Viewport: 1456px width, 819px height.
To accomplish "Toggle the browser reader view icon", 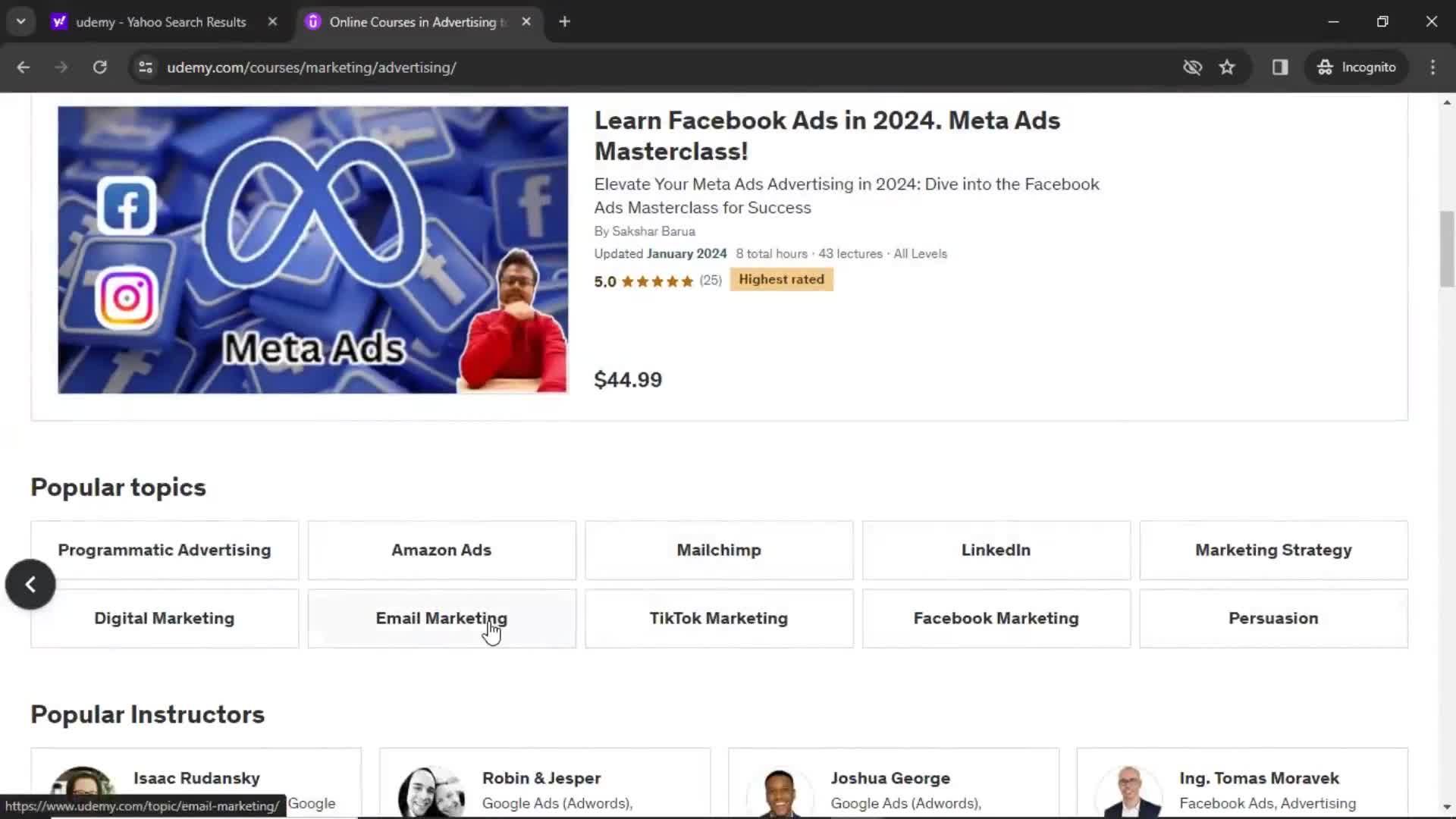I will pos(1280,67).
